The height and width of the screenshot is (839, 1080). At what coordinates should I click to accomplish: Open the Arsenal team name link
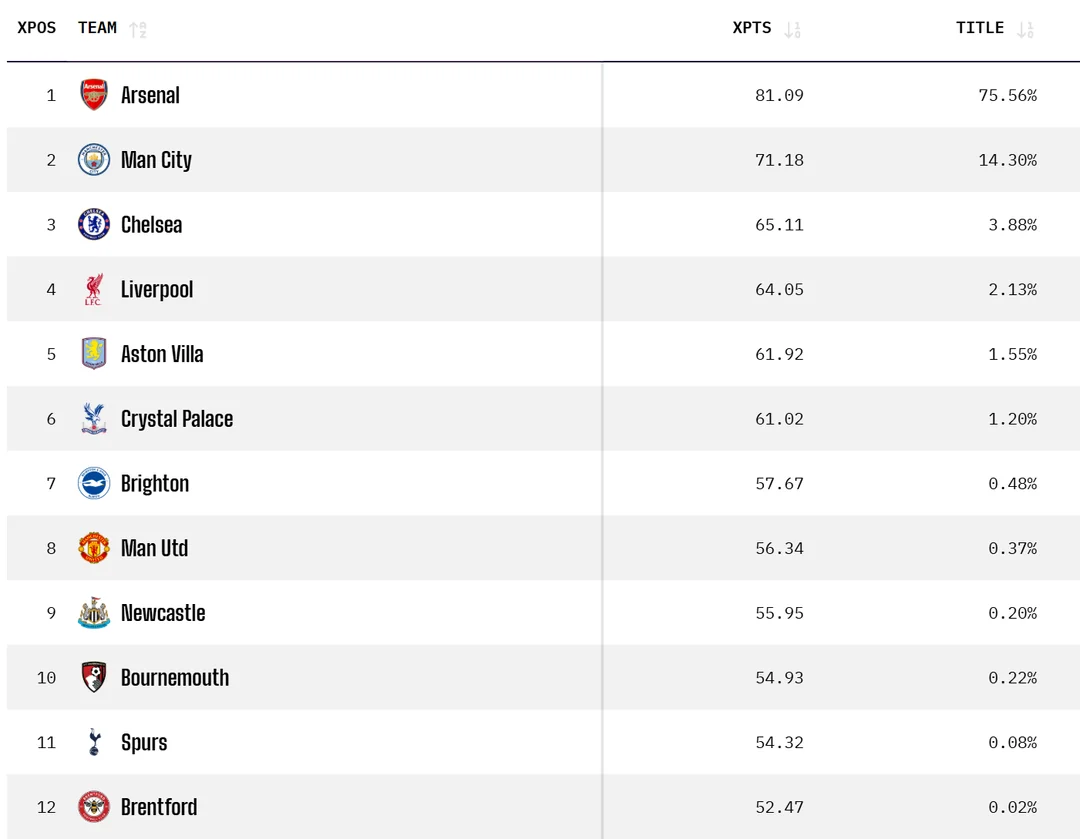[150, 95]
